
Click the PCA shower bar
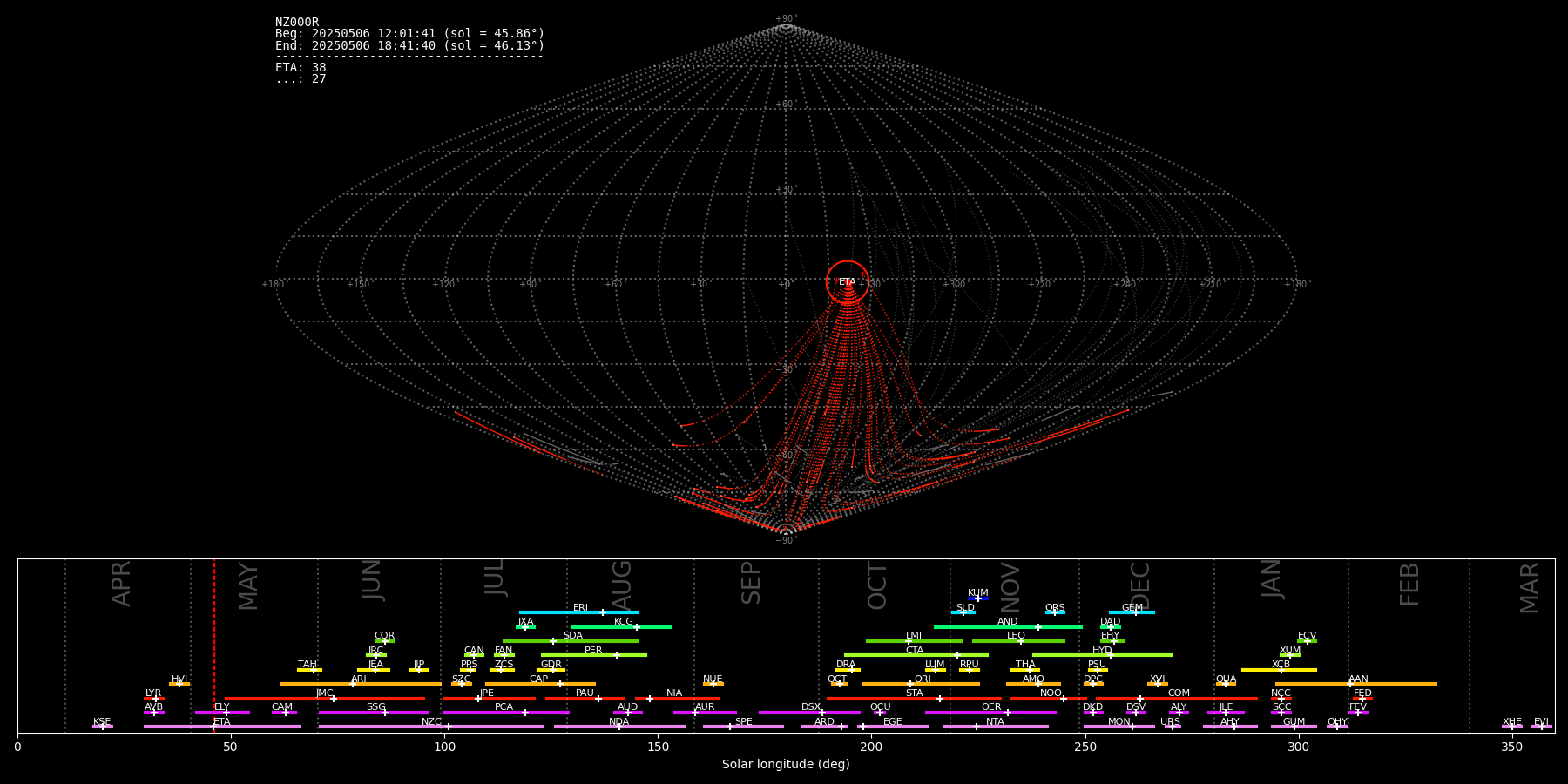pos(505,713)
